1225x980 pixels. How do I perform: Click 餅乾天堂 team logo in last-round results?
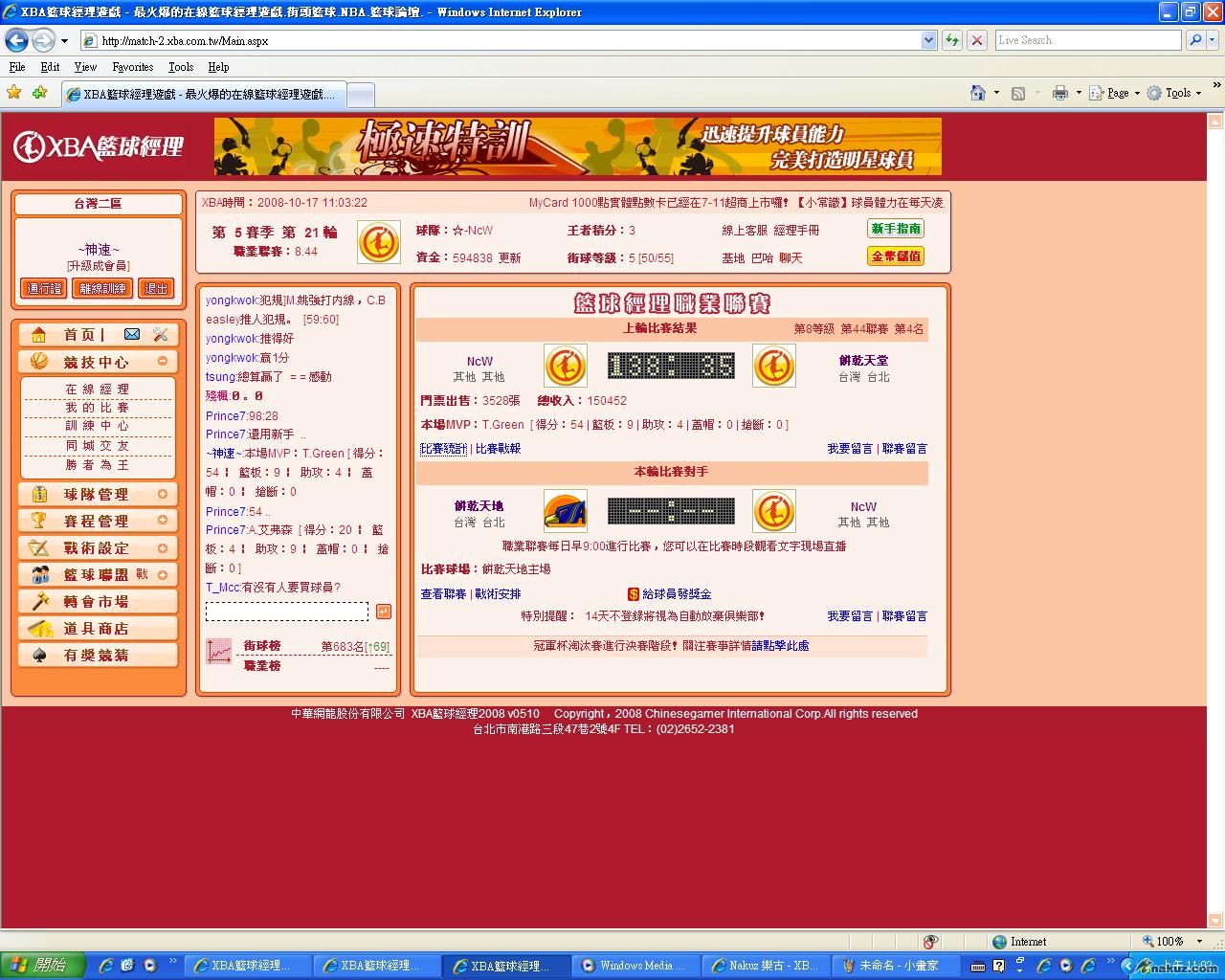pyautogui.click(x=773, y=366)
